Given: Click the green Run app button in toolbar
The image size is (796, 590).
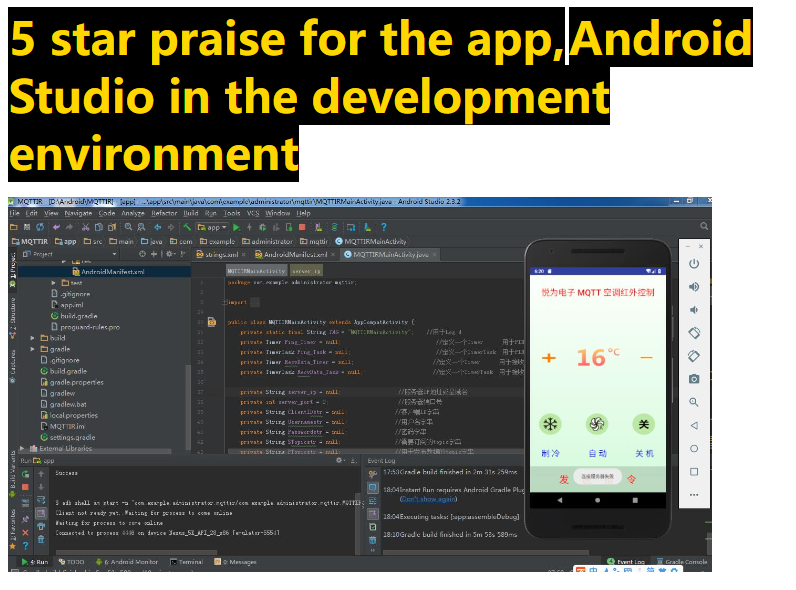Looking at the screenshot, I should (236, 227).
